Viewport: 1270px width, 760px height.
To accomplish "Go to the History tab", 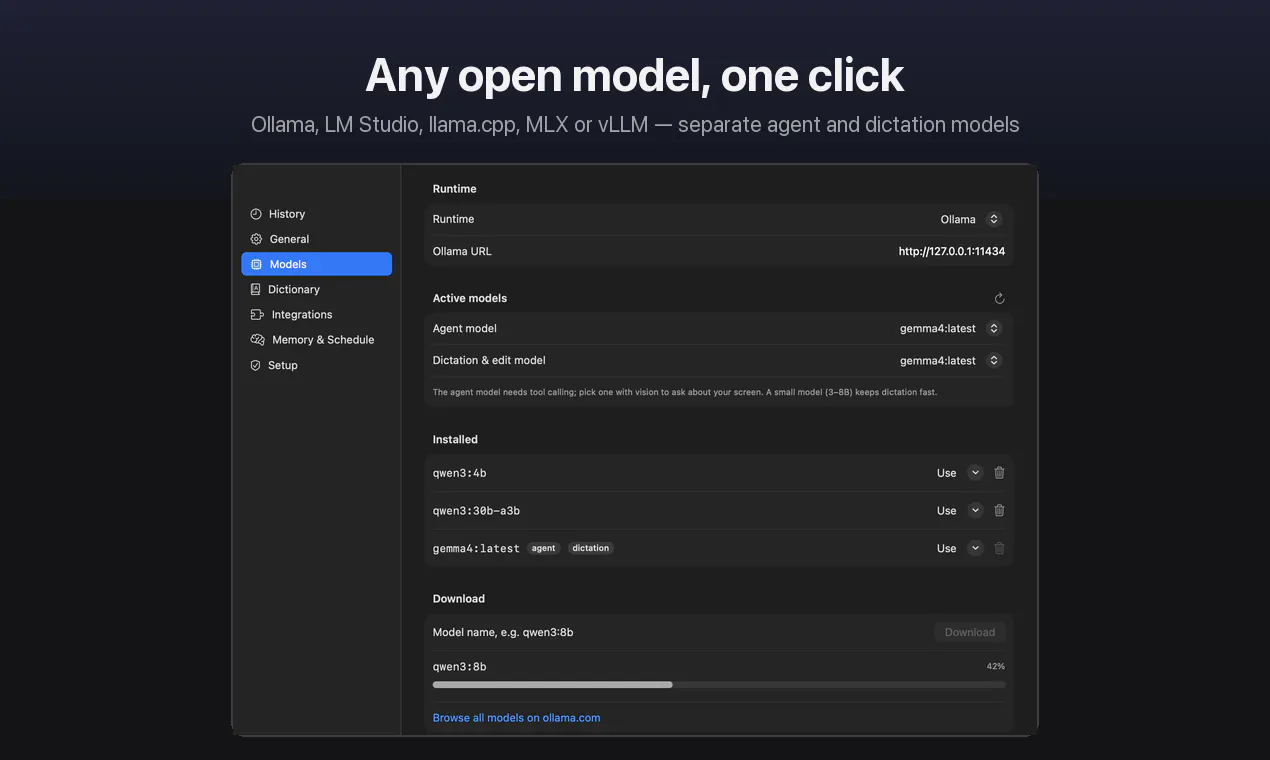I will point(316,214).
